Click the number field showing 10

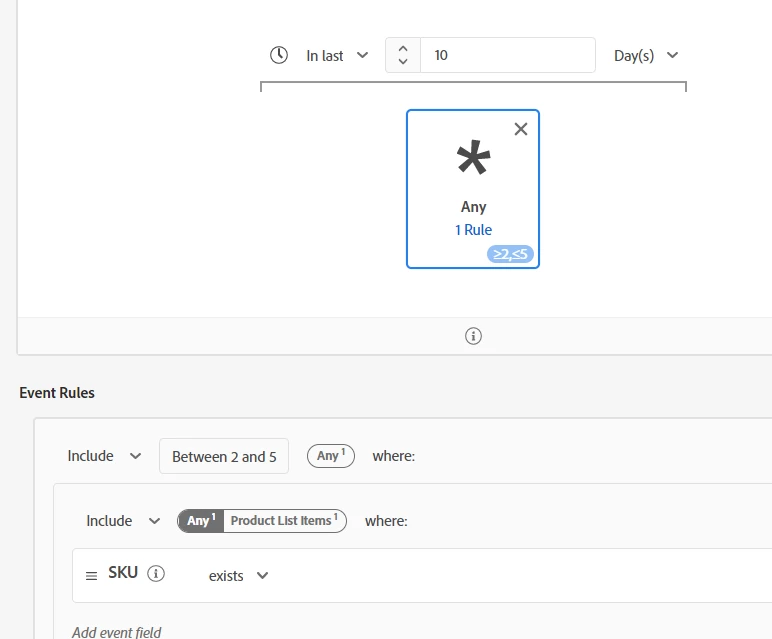click(x=508, y=55)
